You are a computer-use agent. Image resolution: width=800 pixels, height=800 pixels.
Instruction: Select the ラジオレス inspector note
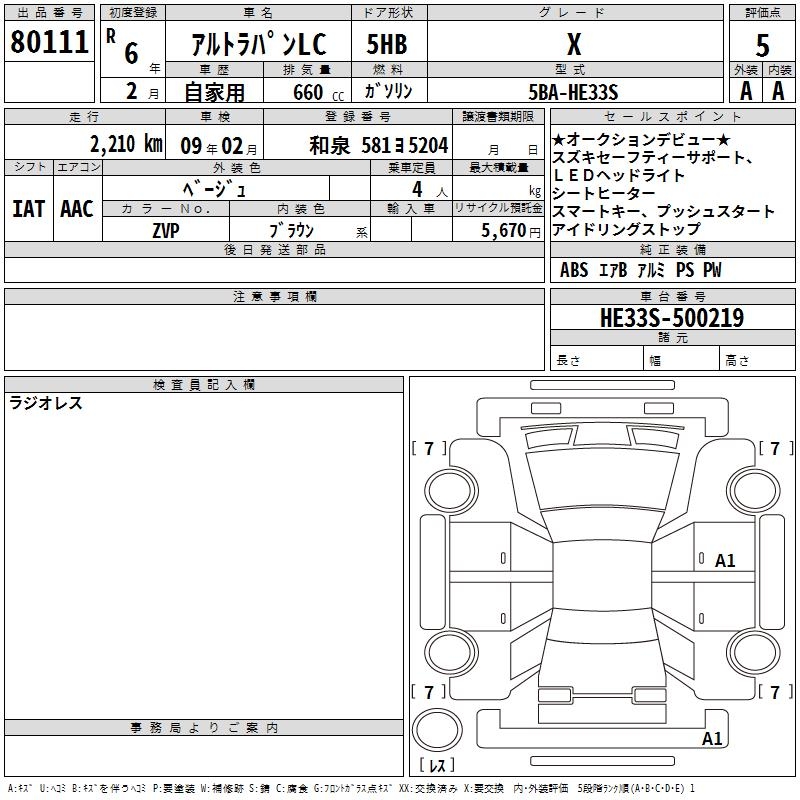46,403
